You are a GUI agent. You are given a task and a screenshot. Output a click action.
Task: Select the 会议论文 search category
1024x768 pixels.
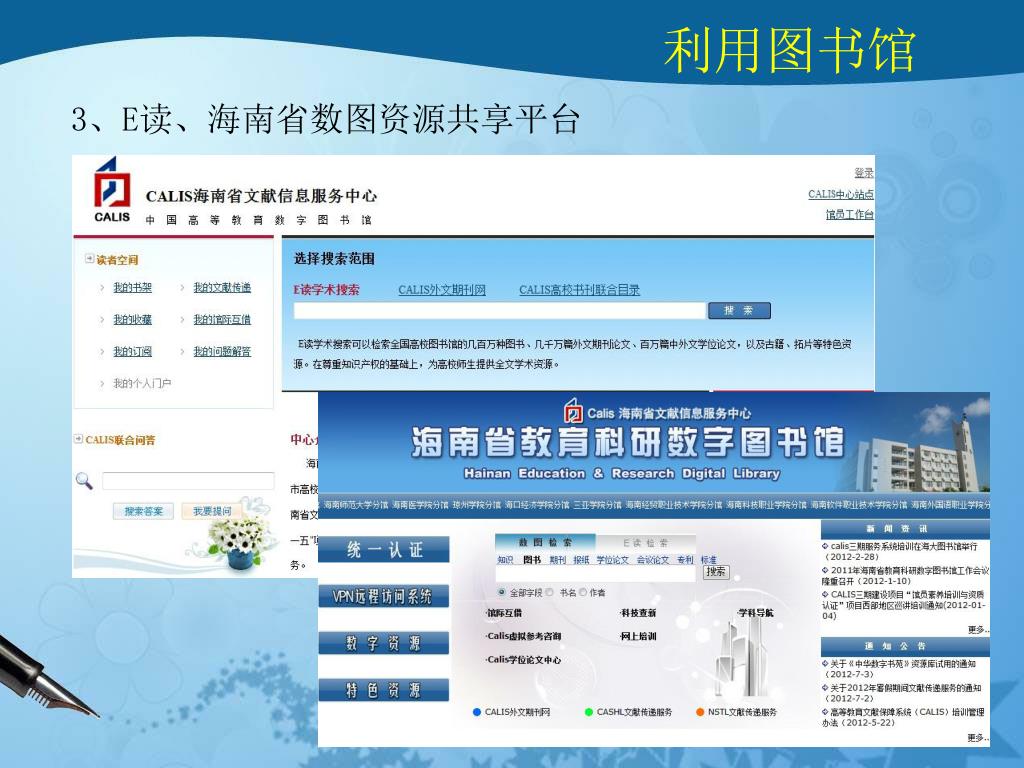point(652,560)
